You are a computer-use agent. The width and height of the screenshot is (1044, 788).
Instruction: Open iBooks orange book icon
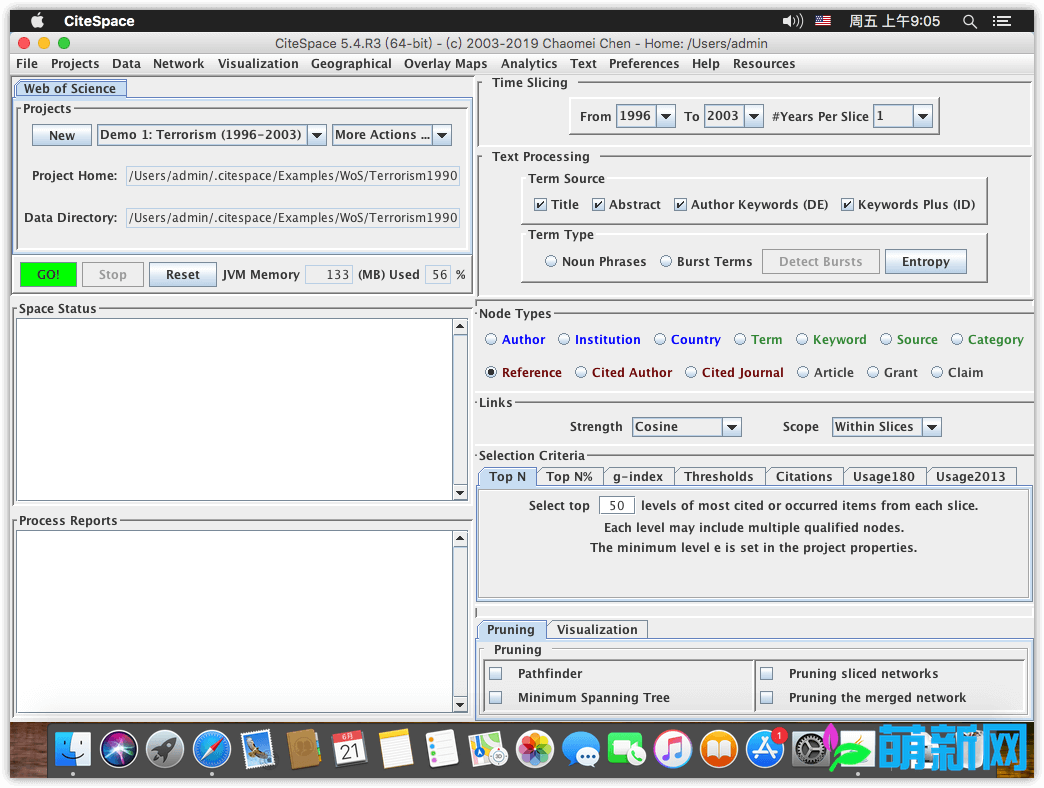point(718,749)
